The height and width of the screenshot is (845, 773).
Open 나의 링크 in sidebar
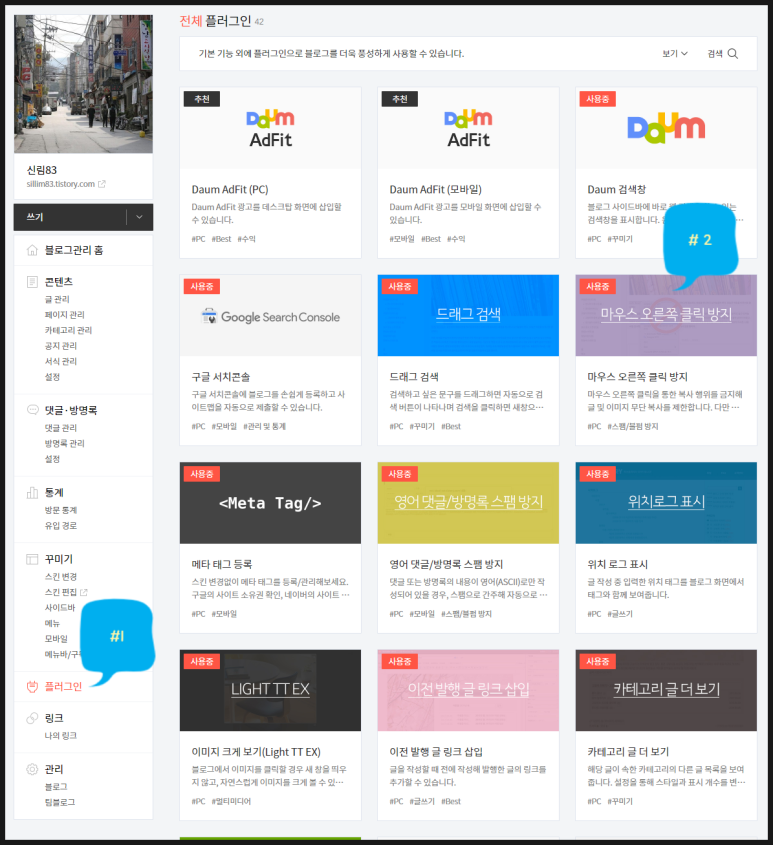click(x=61, y=736)
